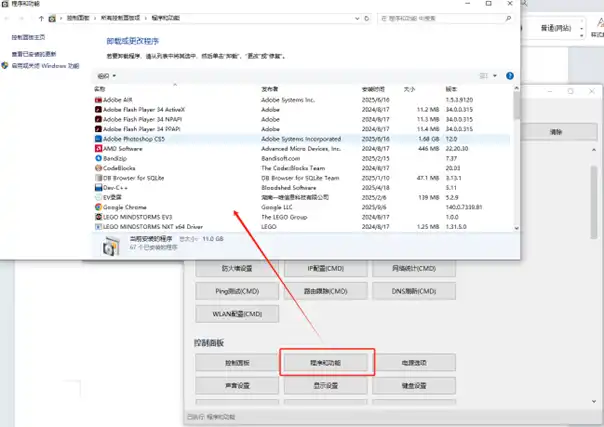Click the blue help question mark icon

(x=510, y=76)
